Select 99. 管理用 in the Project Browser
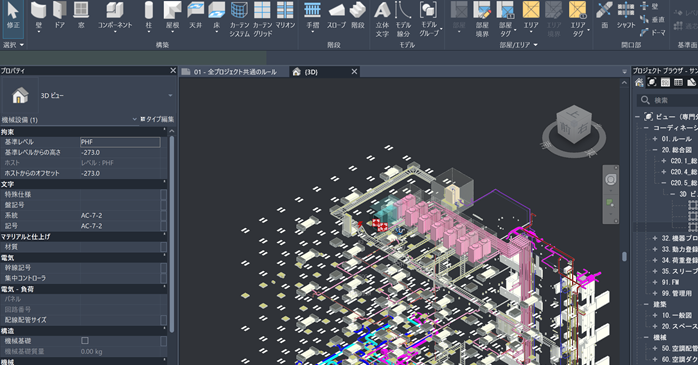Image resolution: width=698 pixels, height=365 pixels. tap(677, 293)
